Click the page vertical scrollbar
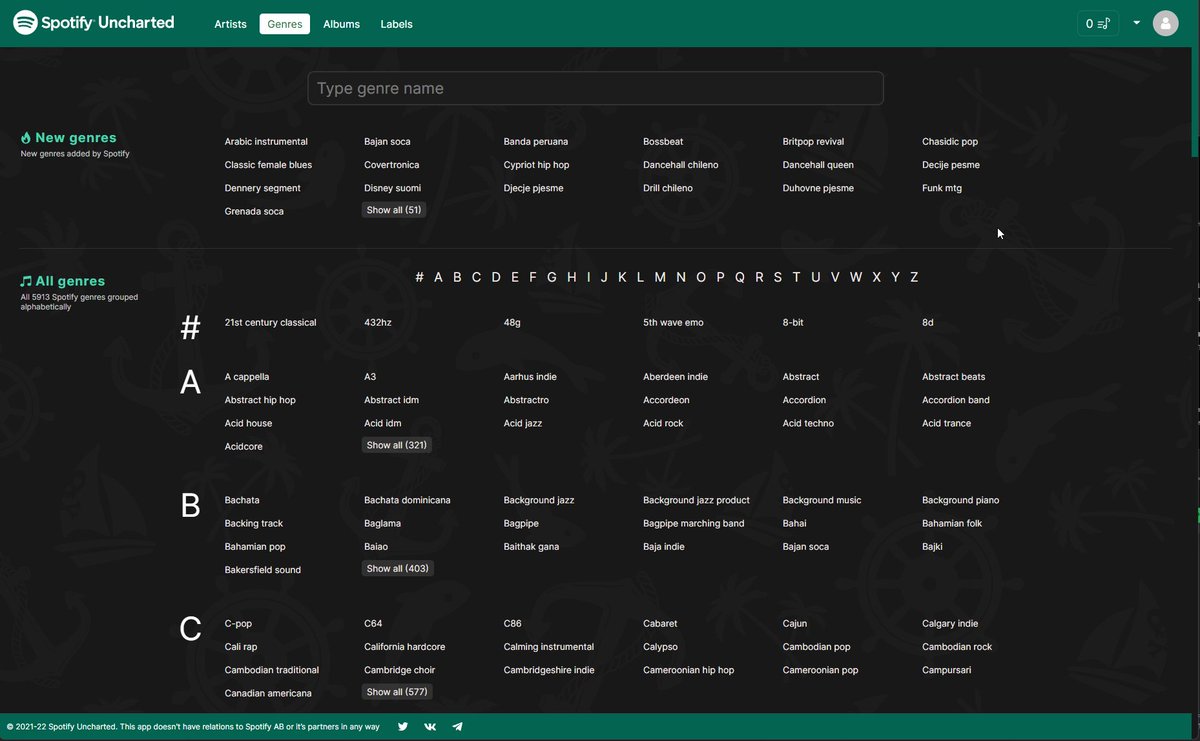The height and width of the screenshot is (741, 1200). pyautogui.click(x=1195, y=80)
